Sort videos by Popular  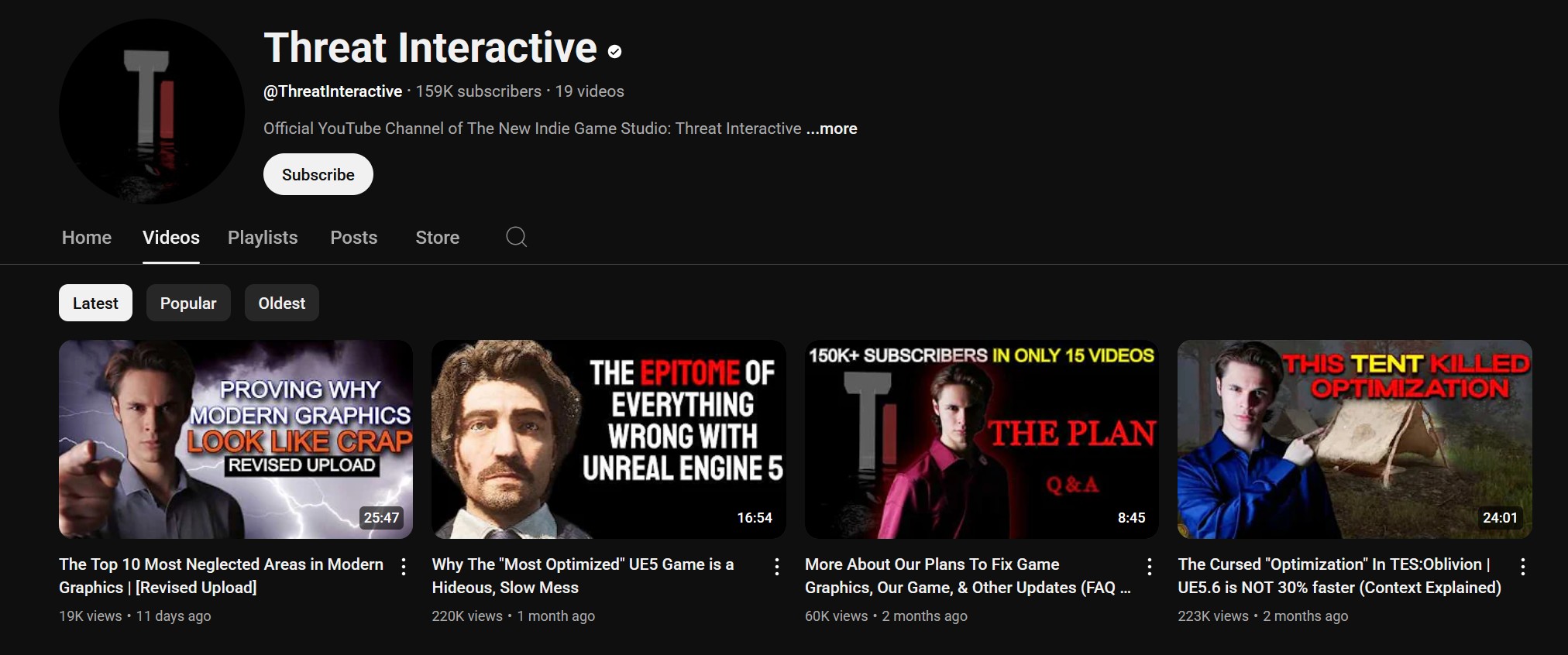tap(188, 303)
